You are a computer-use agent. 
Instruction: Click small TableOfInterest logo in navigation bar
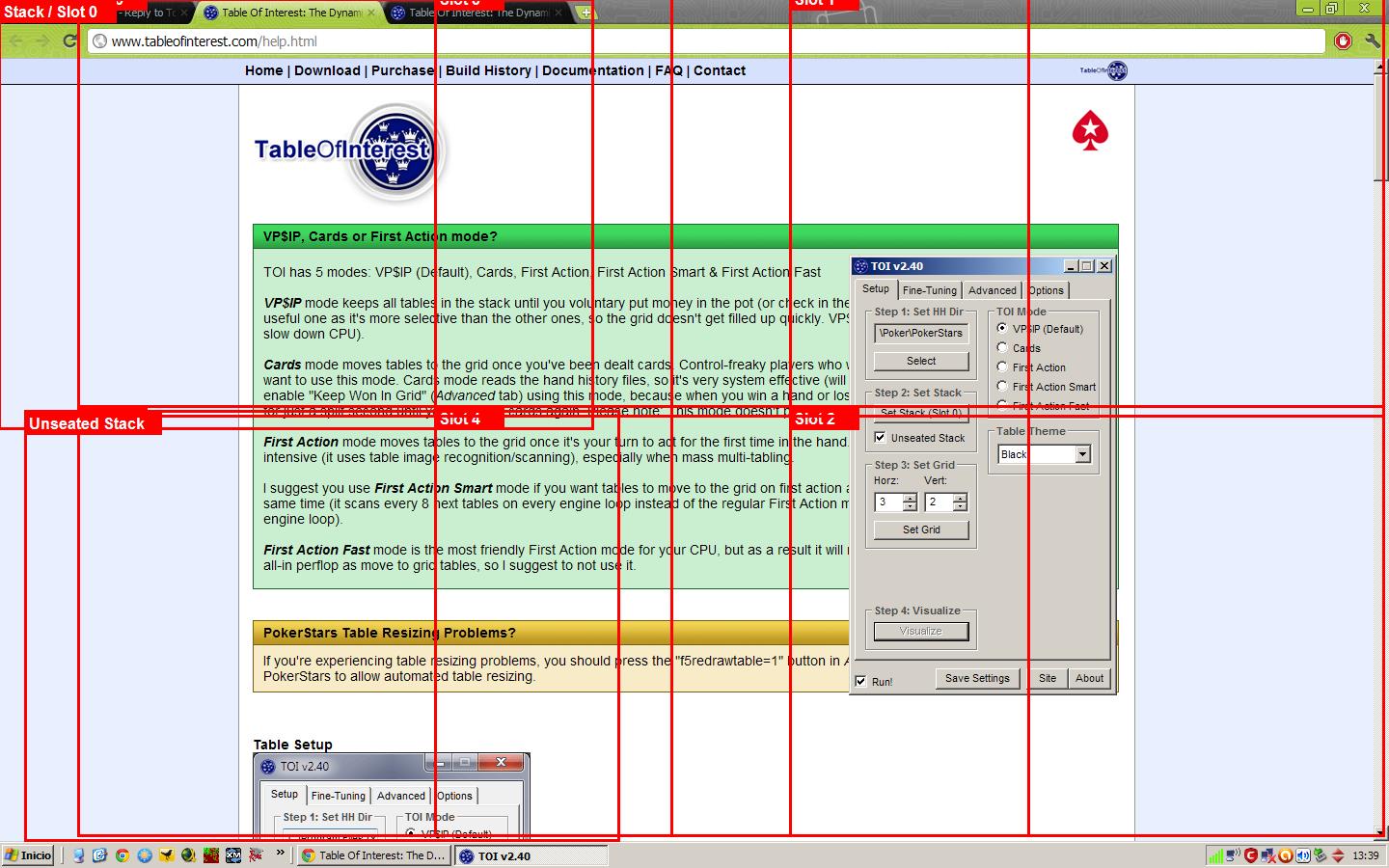click(1103, 70)
